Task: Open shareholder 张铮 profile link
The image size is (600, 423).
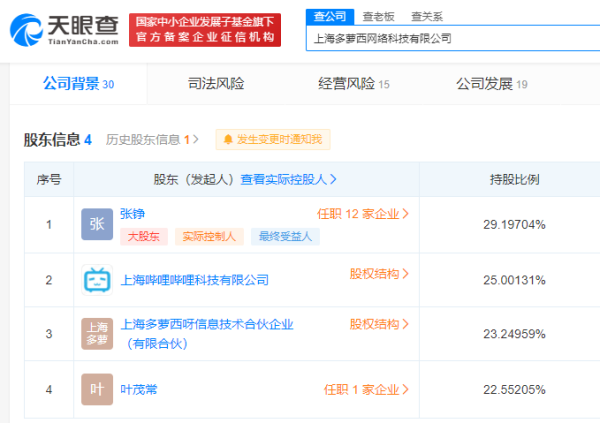Action: (132, 214)
